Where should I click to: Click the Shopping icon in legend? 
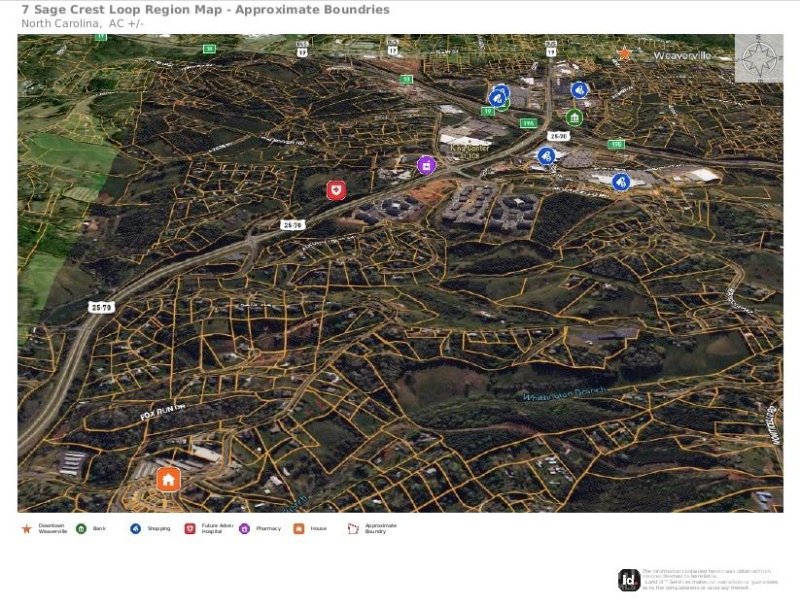coord(135,528)
